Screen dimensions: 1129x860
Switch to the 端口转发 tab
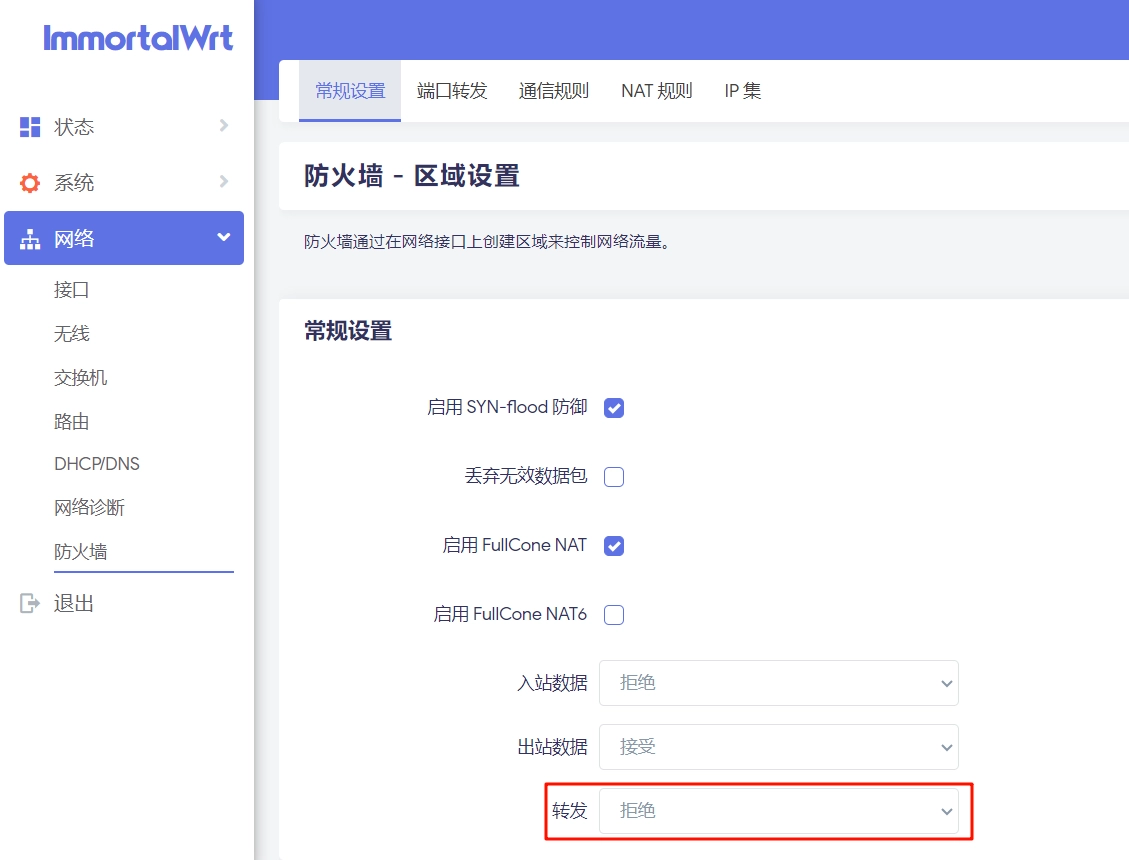tap(452, 89)
